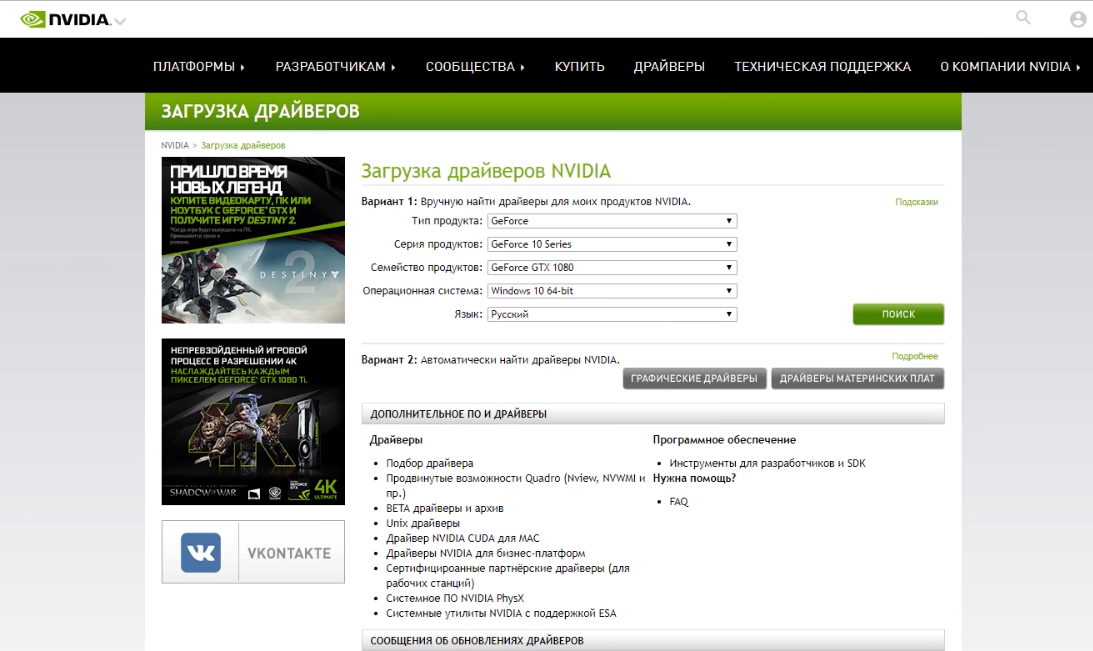Click Сообщения об обновлениях драйверов header
Image resolution: width=1093 pixels, height=651 pixels.
[x=652, y=641]
